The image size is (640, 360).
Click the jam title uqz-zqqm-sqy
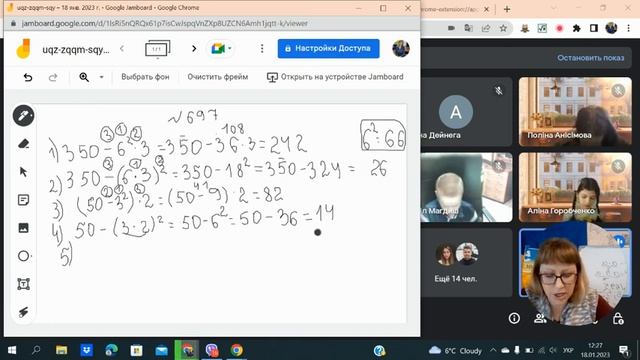[x=76, y=50]
